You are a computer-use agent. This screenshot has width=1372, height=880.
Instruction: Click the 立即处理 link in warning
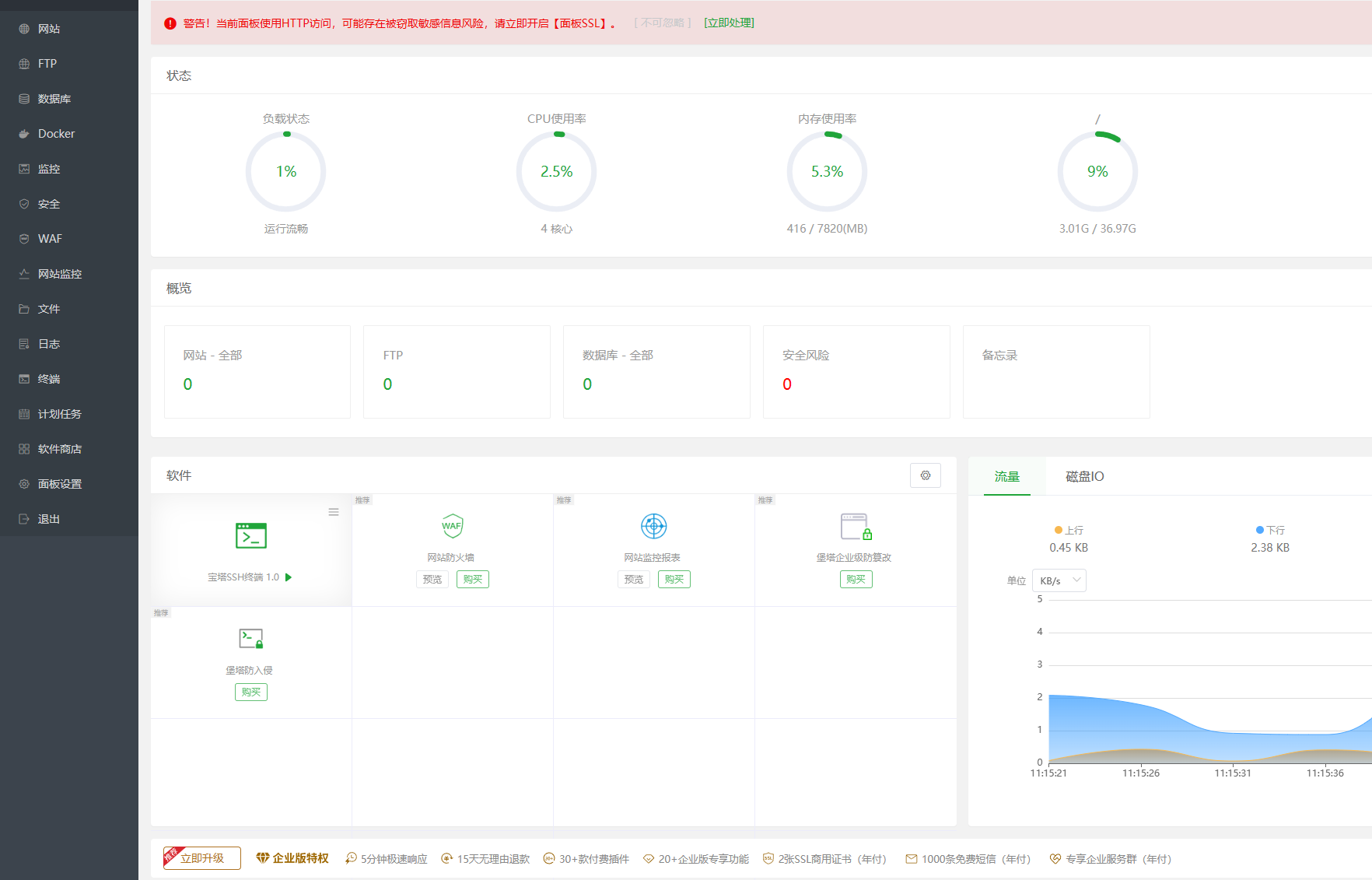pos(729,23)
